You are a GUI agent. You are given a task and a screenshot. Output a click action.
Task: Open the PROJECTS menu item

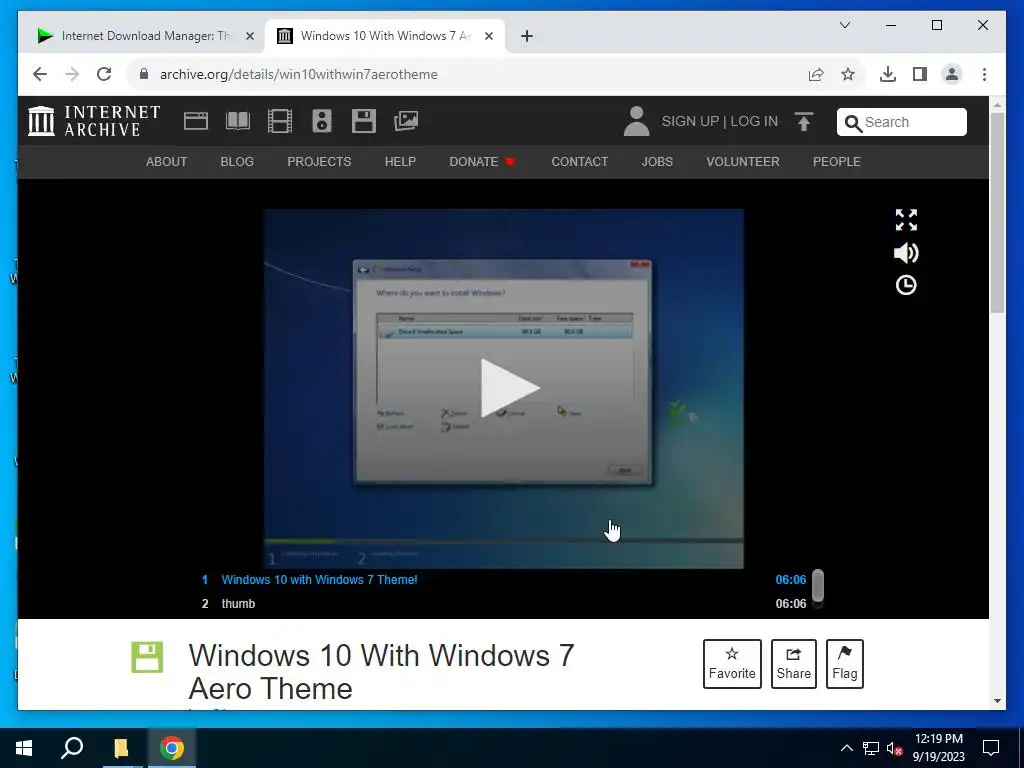tap(319, 161)
